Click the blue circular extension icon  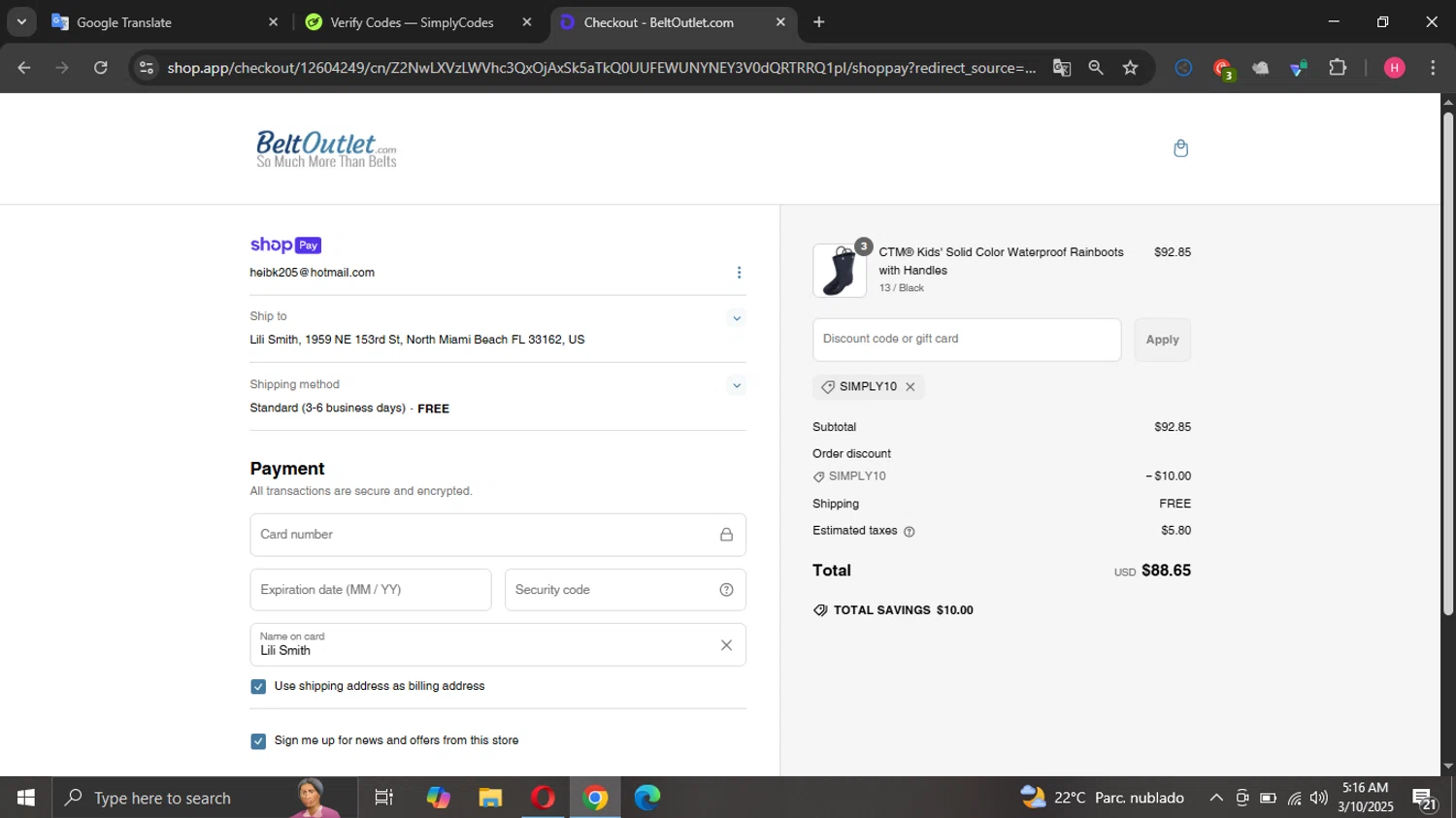coord(1183,68)
